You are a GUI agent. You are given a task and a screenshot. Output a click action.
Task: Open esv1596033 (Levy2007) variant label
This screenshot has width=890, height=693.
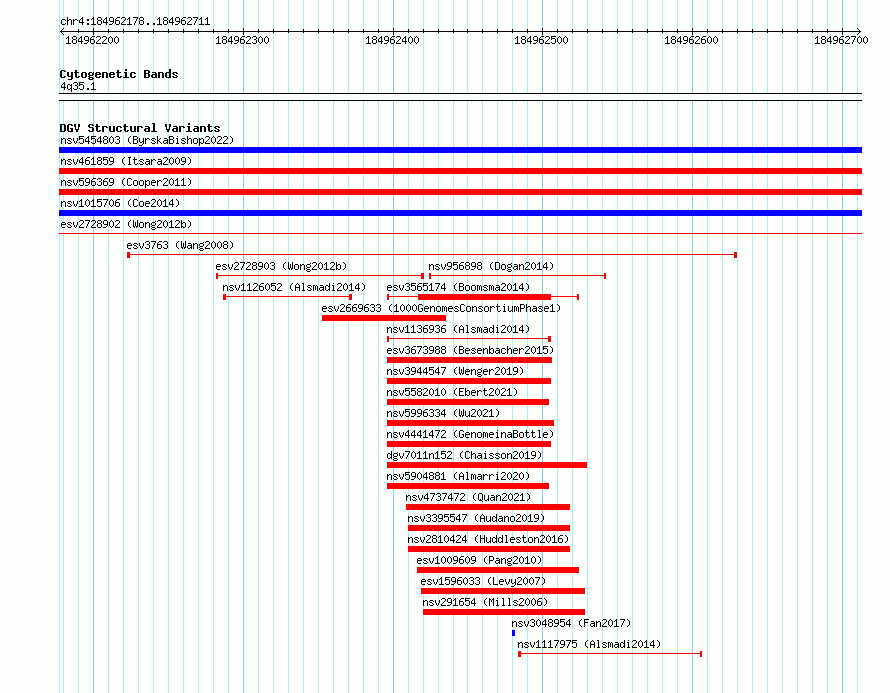click(483, 581)
